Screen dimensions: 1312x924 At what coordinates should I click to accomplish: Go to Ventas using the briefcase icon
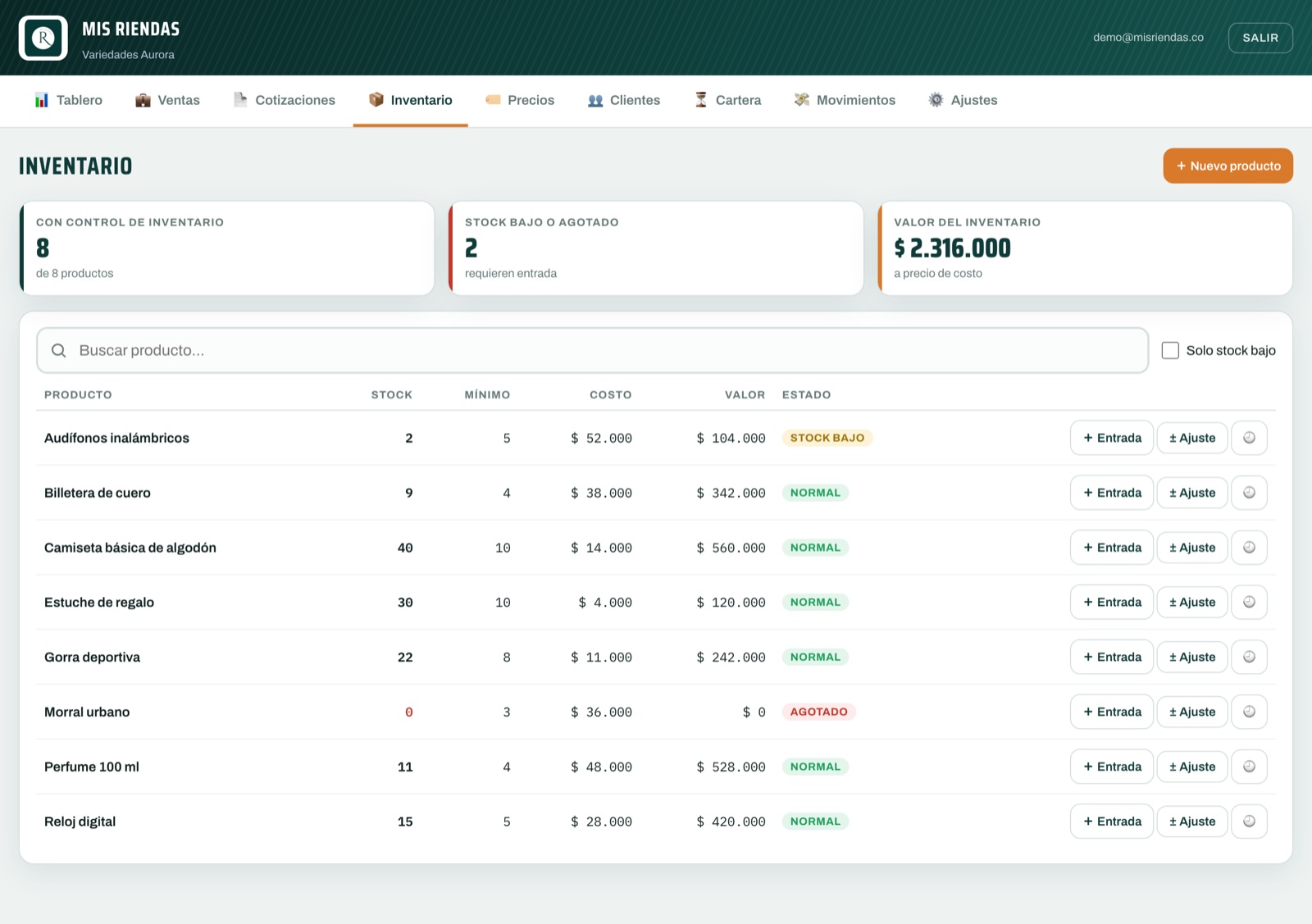(143, 100)
